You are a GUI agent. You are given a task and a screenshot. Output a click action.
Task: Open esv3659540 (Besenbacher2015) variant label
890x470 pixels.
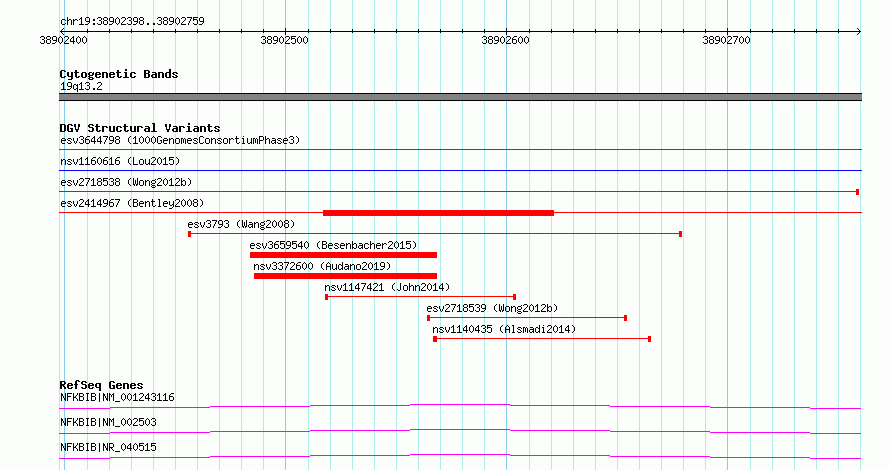(333, 245)
